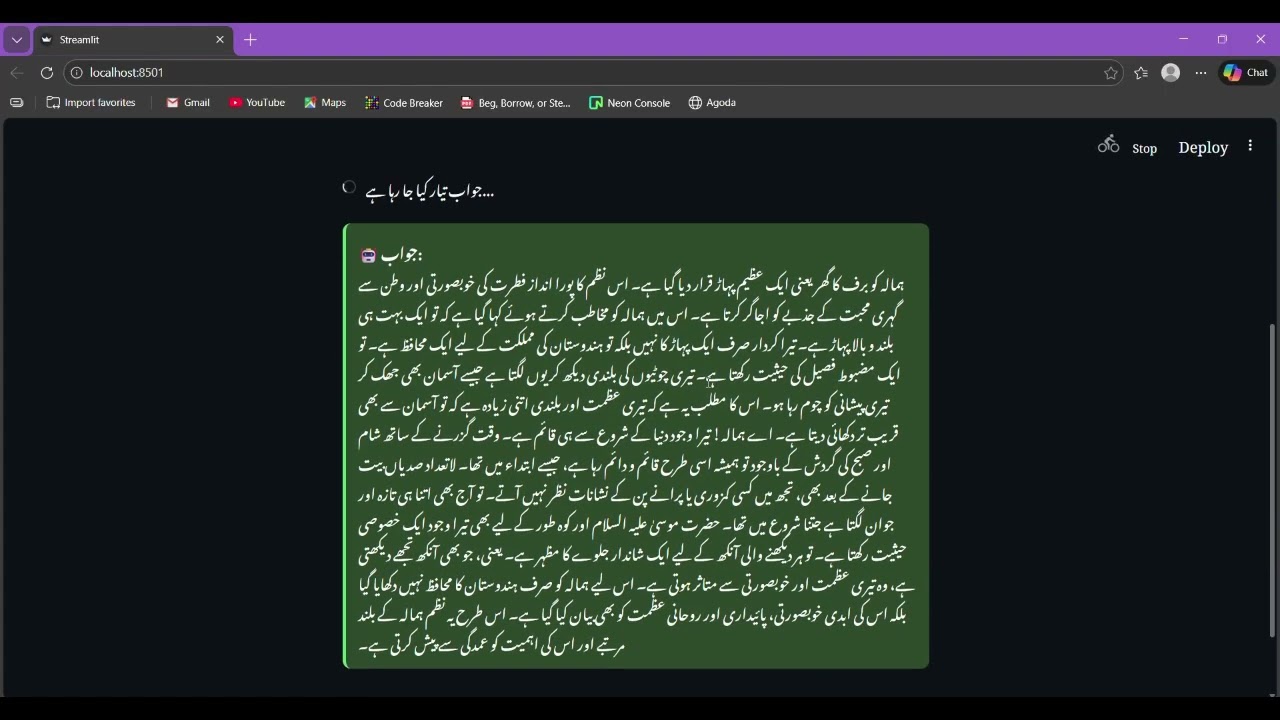The height and width of the screenshot is (720, 1280).
Task: Open Gmail bookmark
Action: tap(187, 103)
